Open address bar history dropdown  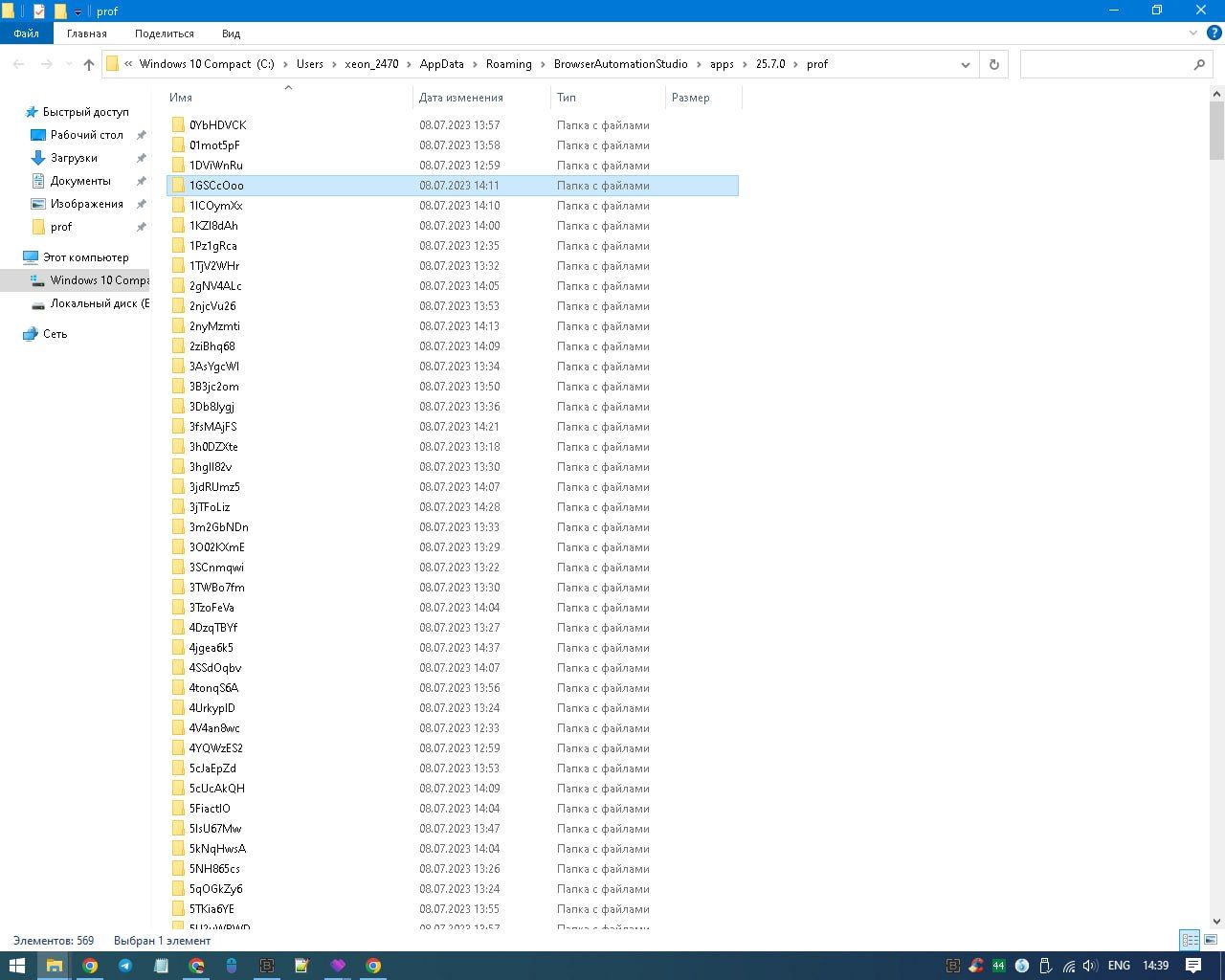965,64
